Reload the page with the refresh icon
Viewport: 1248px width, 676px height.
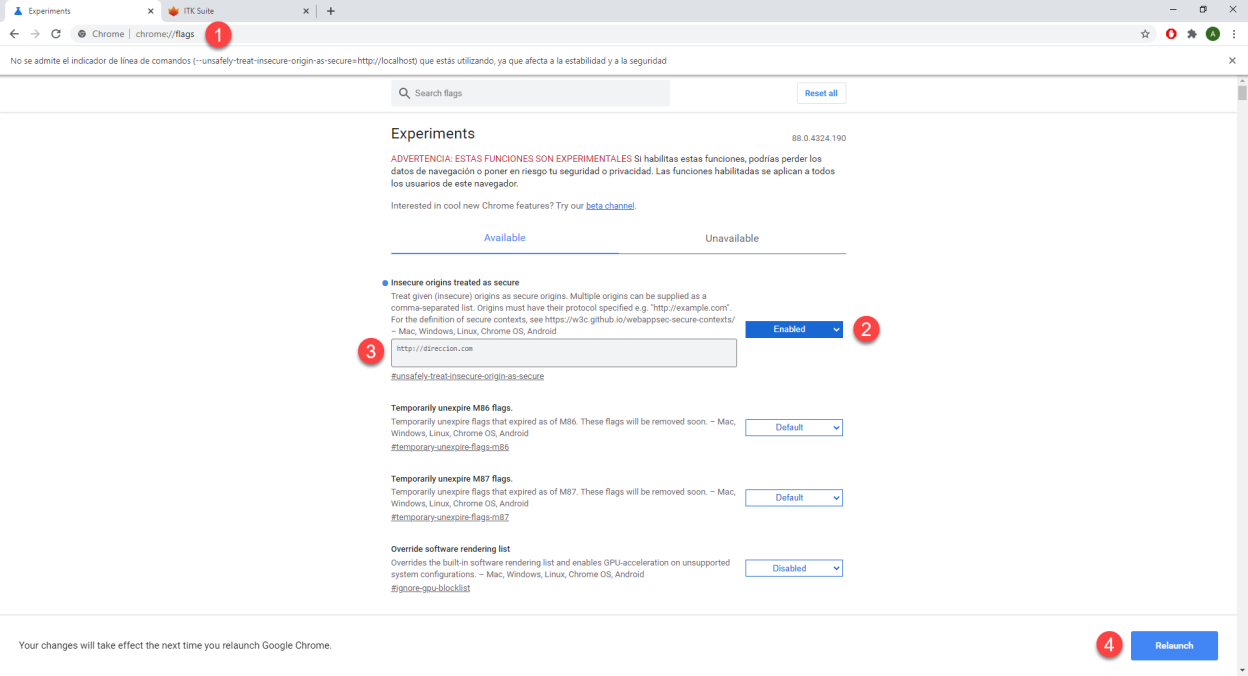click(56, 34)
